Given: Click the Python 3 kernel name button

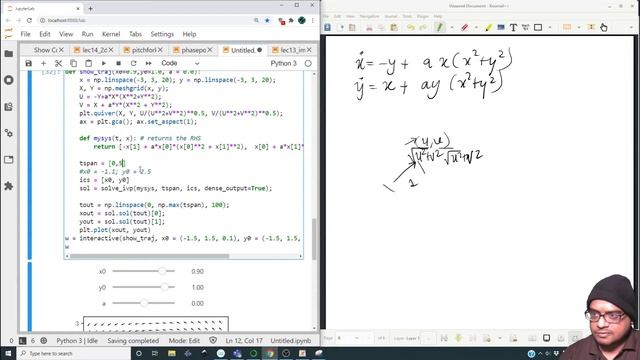Looking at the screenshot, I should coord(283,63).
